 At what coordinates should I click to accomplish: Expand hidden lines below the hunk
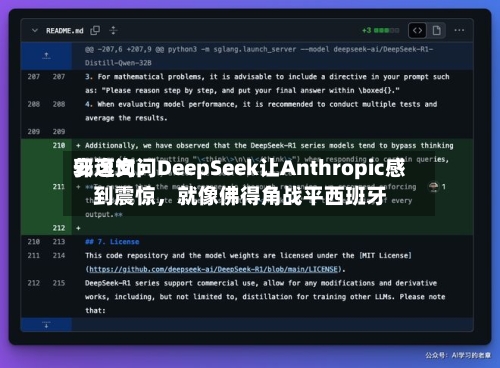click(46, 325)
